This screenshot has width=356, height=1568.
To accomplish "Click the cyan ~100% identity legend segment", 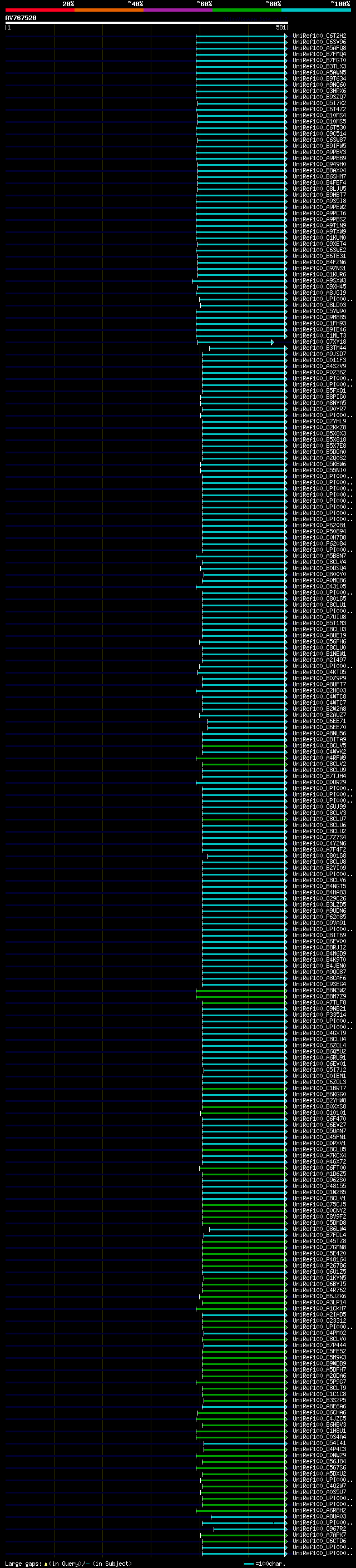I will coord(317,10).
